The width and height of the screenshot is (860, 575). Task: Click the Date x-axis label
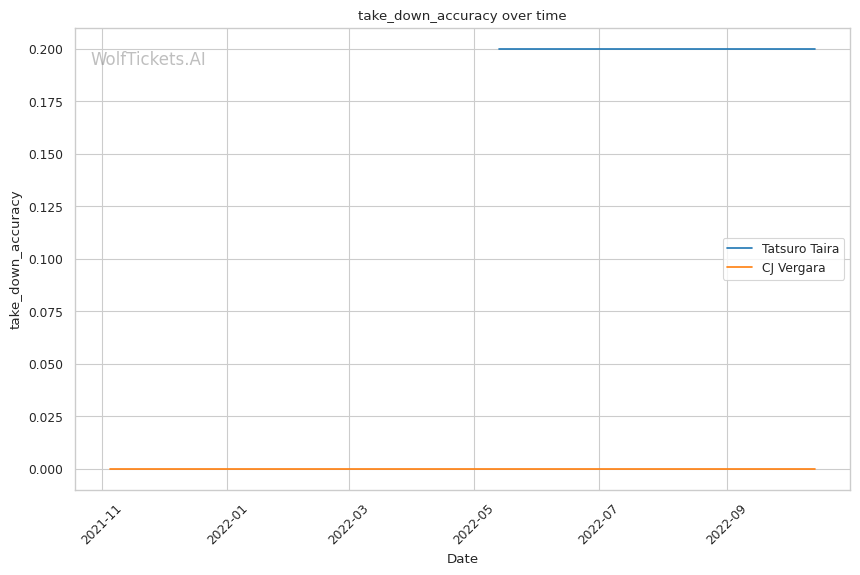point(462,558)
